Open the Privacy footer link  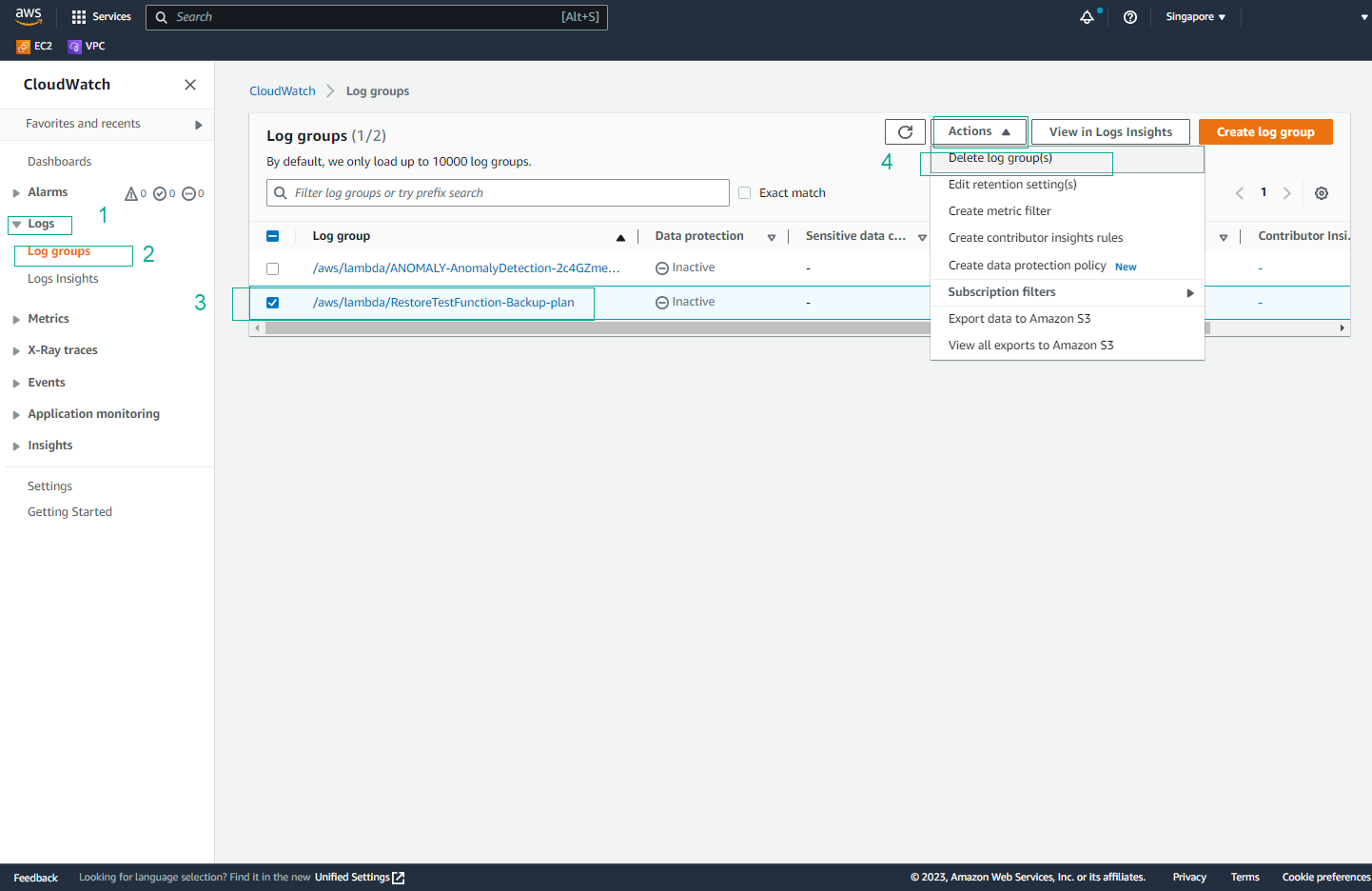click(1189, 878)
